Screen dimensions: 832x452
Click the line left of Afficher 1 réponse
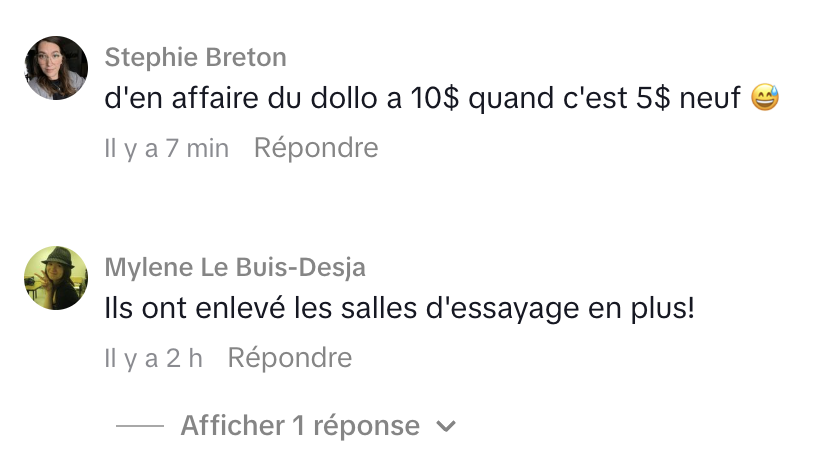click(140, 427)
